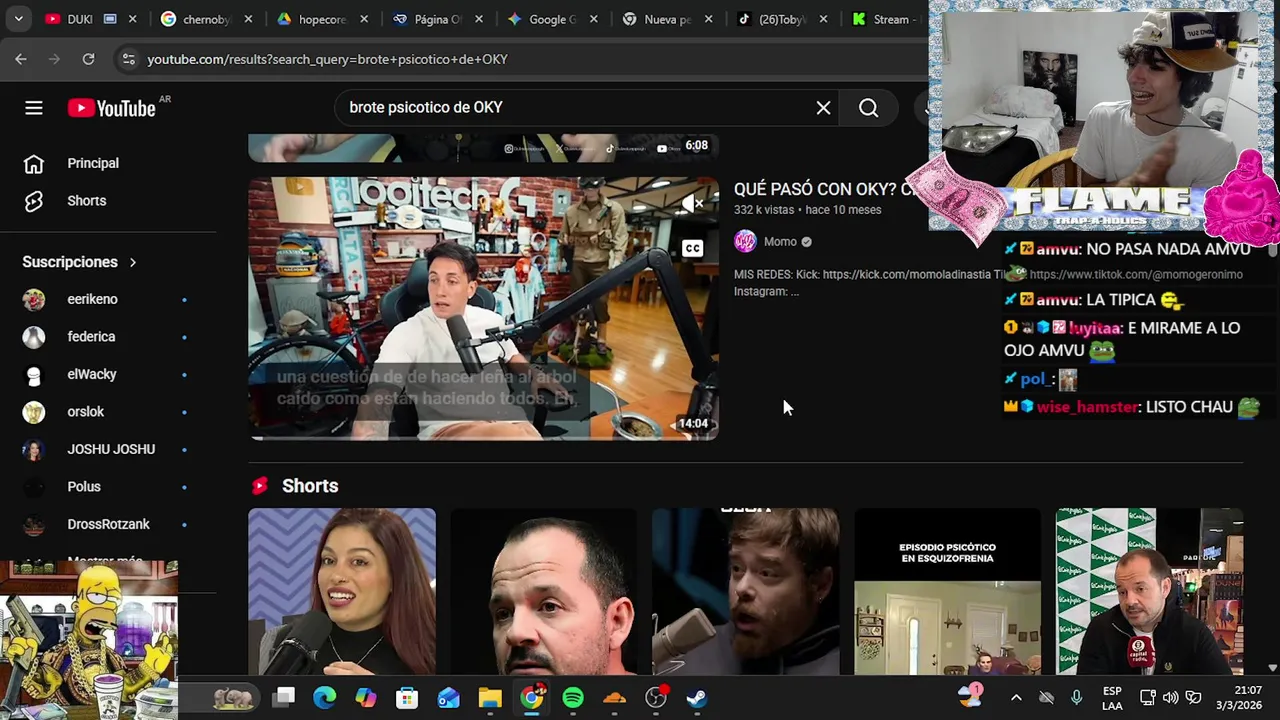Viewport: 1280px width, 720px height.
Task: Open site information icon in address bar
Action: click(128, 59)
